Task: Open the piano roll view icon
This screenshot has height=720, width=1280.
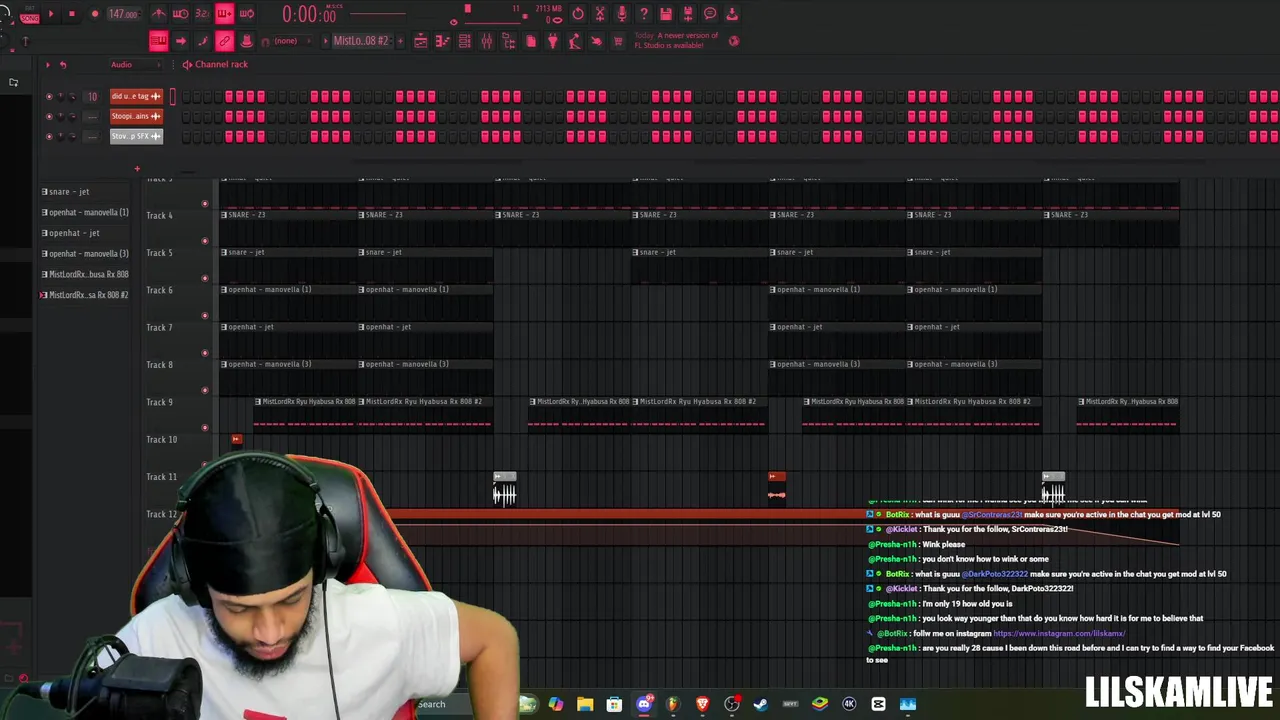Action: tap(443, 41)
